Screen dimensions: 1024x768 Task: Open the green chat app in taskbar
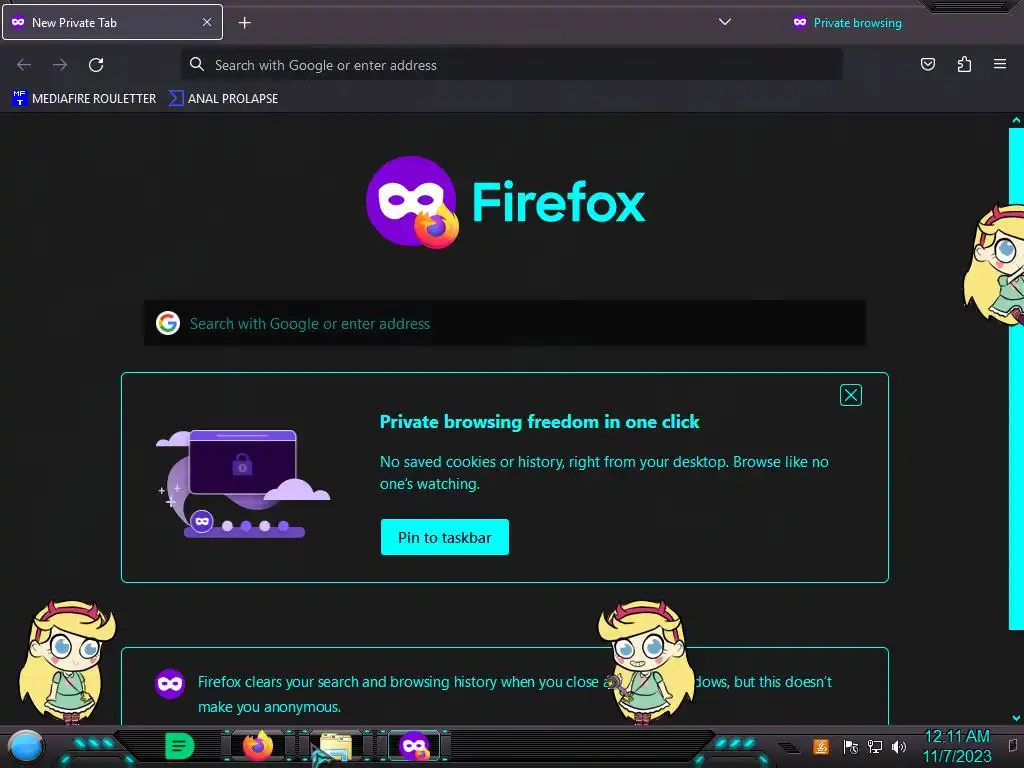[x=180, y=746]
